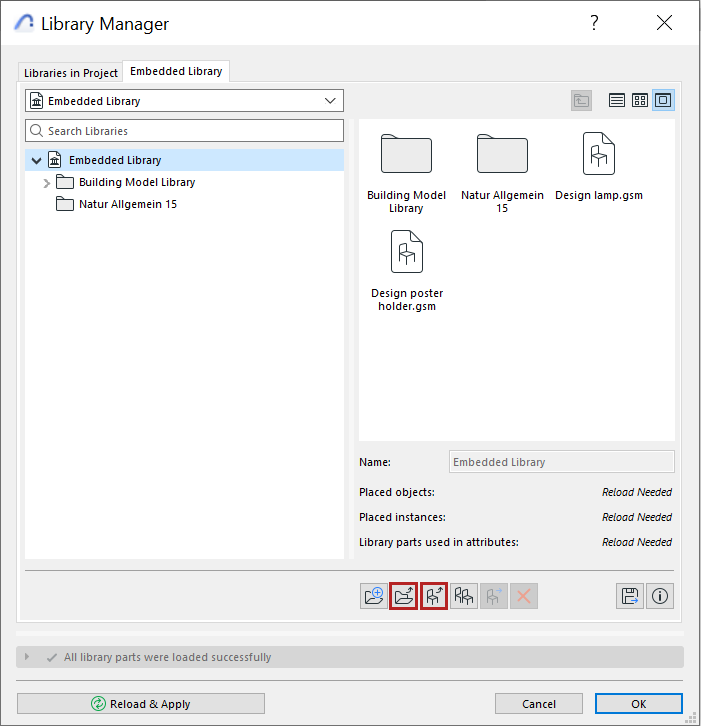Click the up one folder level icon
This screenshot has height=726, width=701.
point(581,100)
